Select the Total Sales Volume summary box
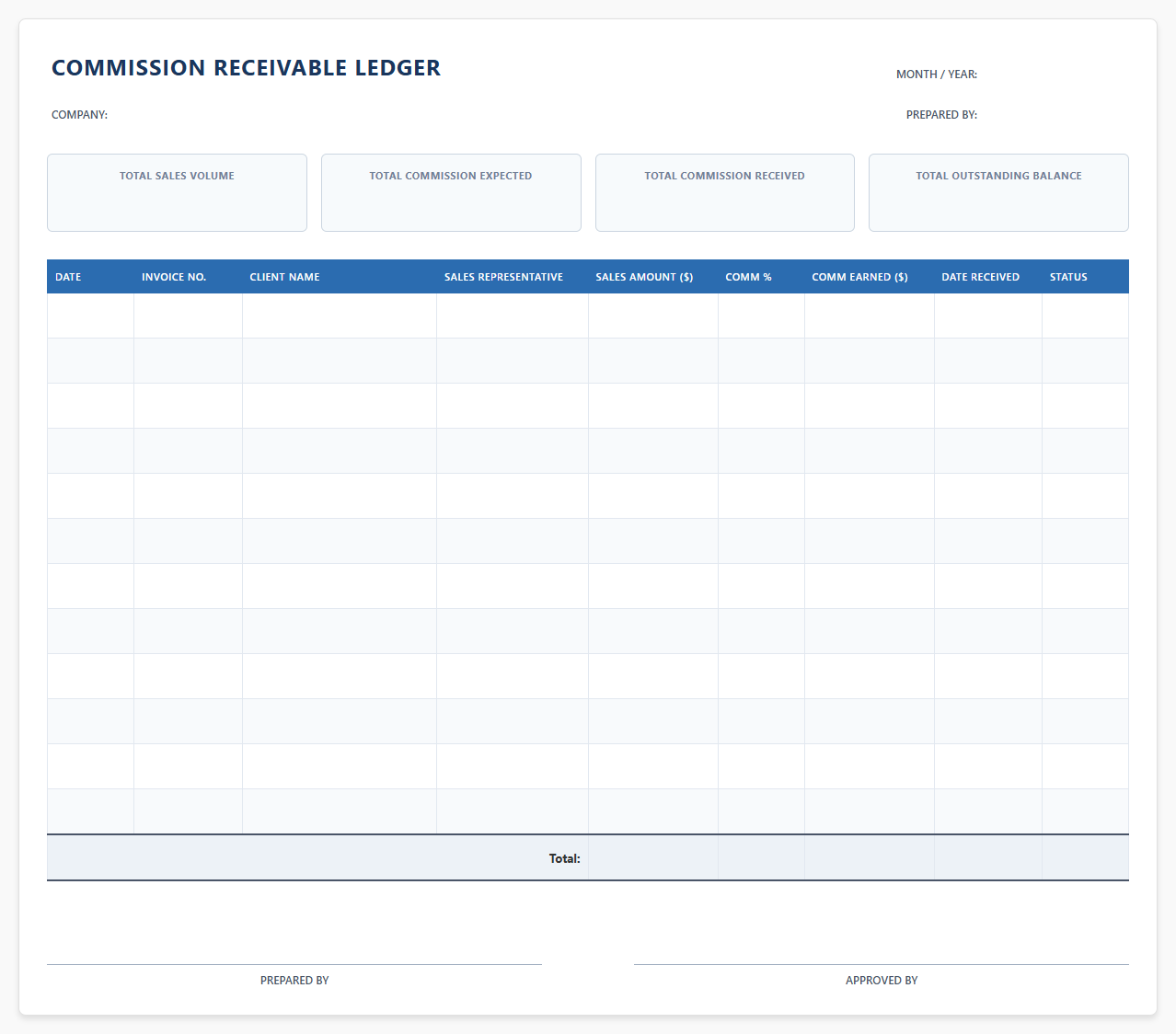The width and height of the screenshot is (1176, 1034). coord(177,192)
